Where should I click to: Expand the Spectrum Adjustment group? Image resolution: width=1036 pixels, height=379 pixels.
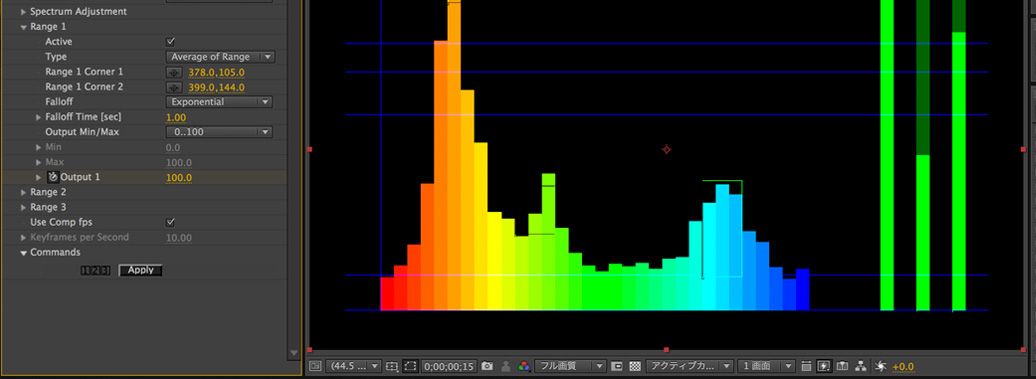24,12
